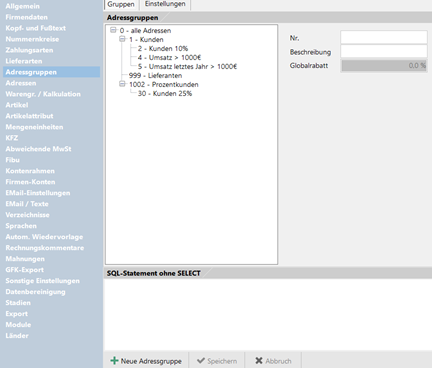Open Datenbereinigung in sidebar
Viewport: 432px width, 368px height.
point(35,292)
